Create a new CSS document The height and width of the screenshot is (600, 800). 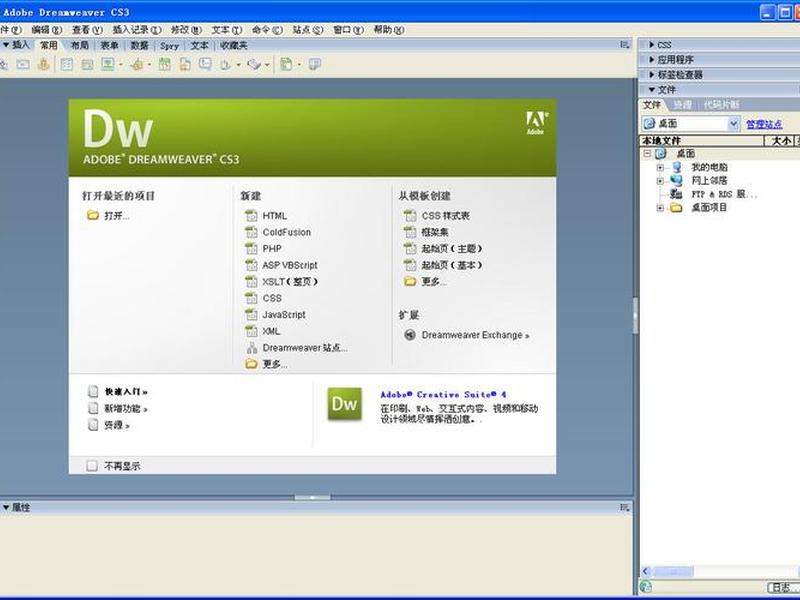pyautogui.click(x=263, y=298)
